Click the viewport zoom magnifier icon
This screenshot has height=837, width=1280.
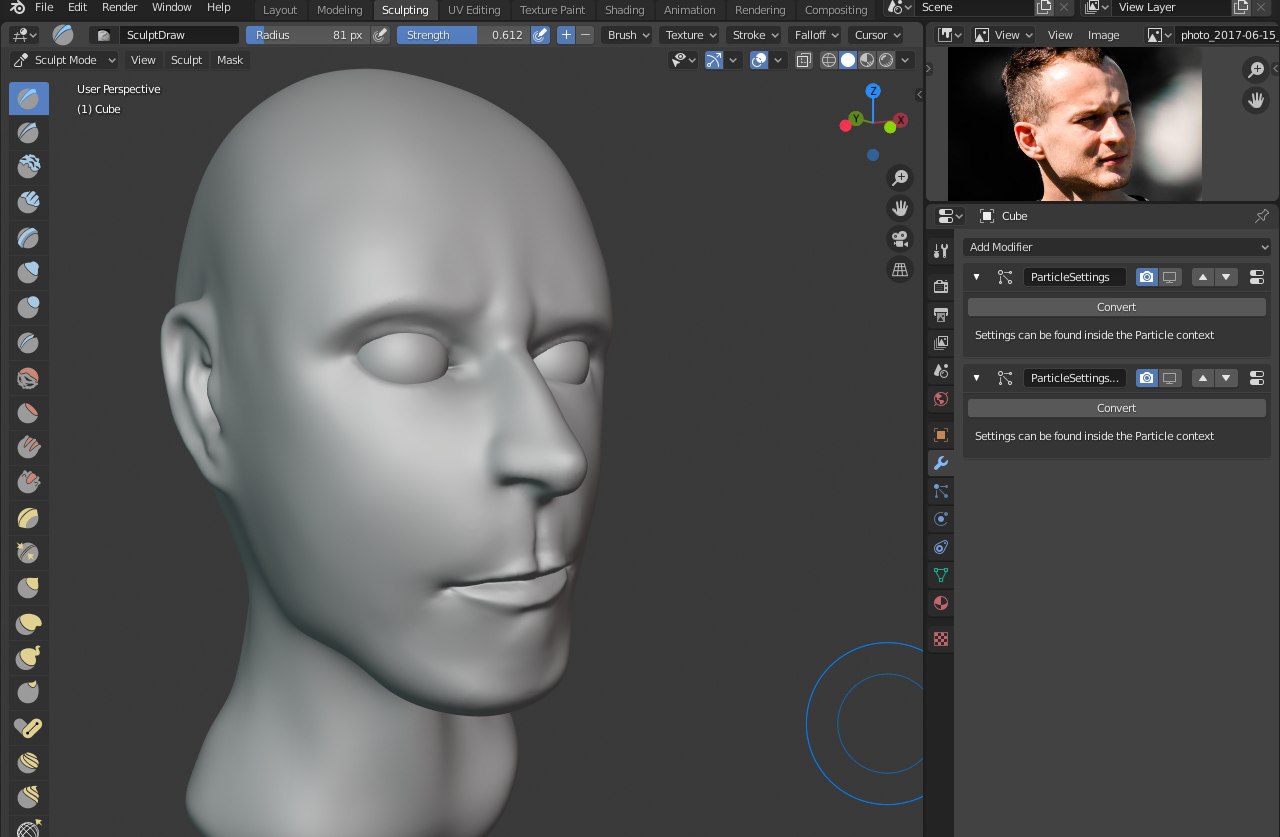(x=900, y=178)
